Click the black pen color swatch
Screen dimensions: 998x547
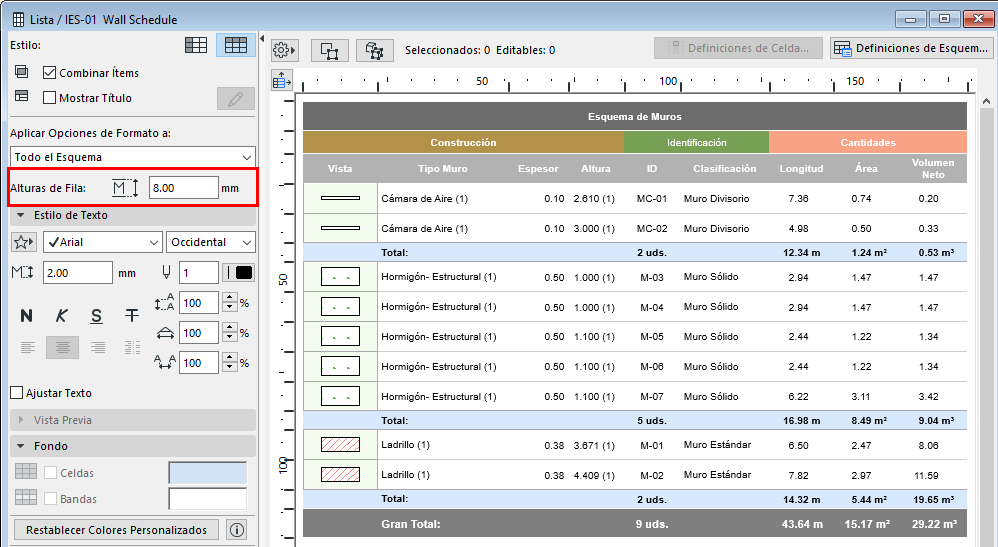point(244,273)
